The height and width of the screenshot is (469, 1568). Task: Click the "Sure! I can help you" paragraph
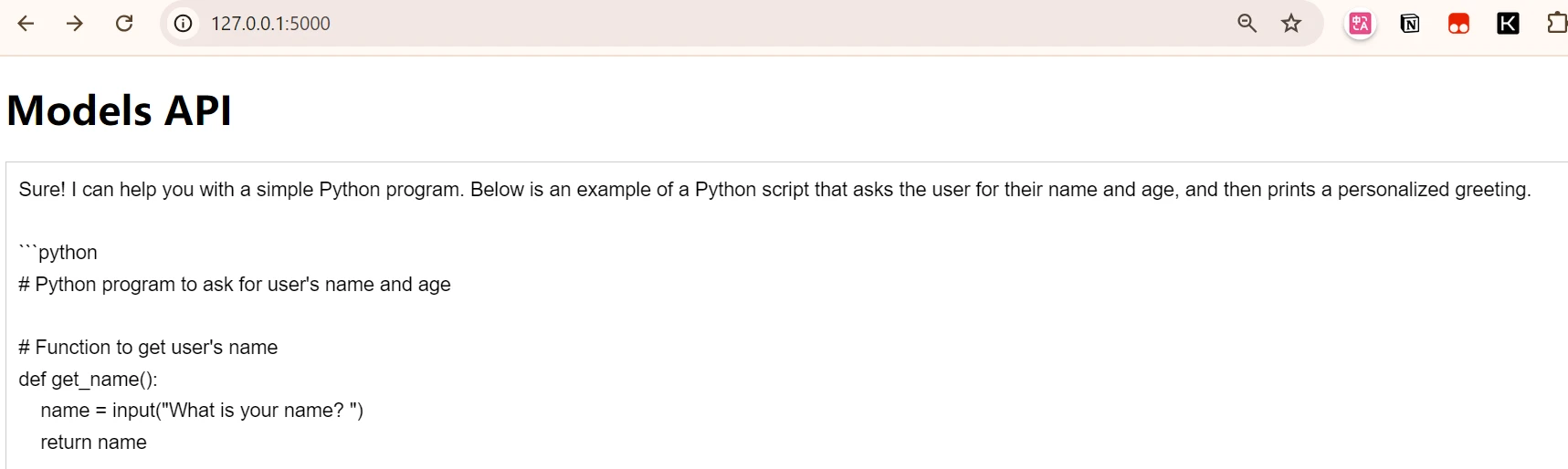coord(774,190)
